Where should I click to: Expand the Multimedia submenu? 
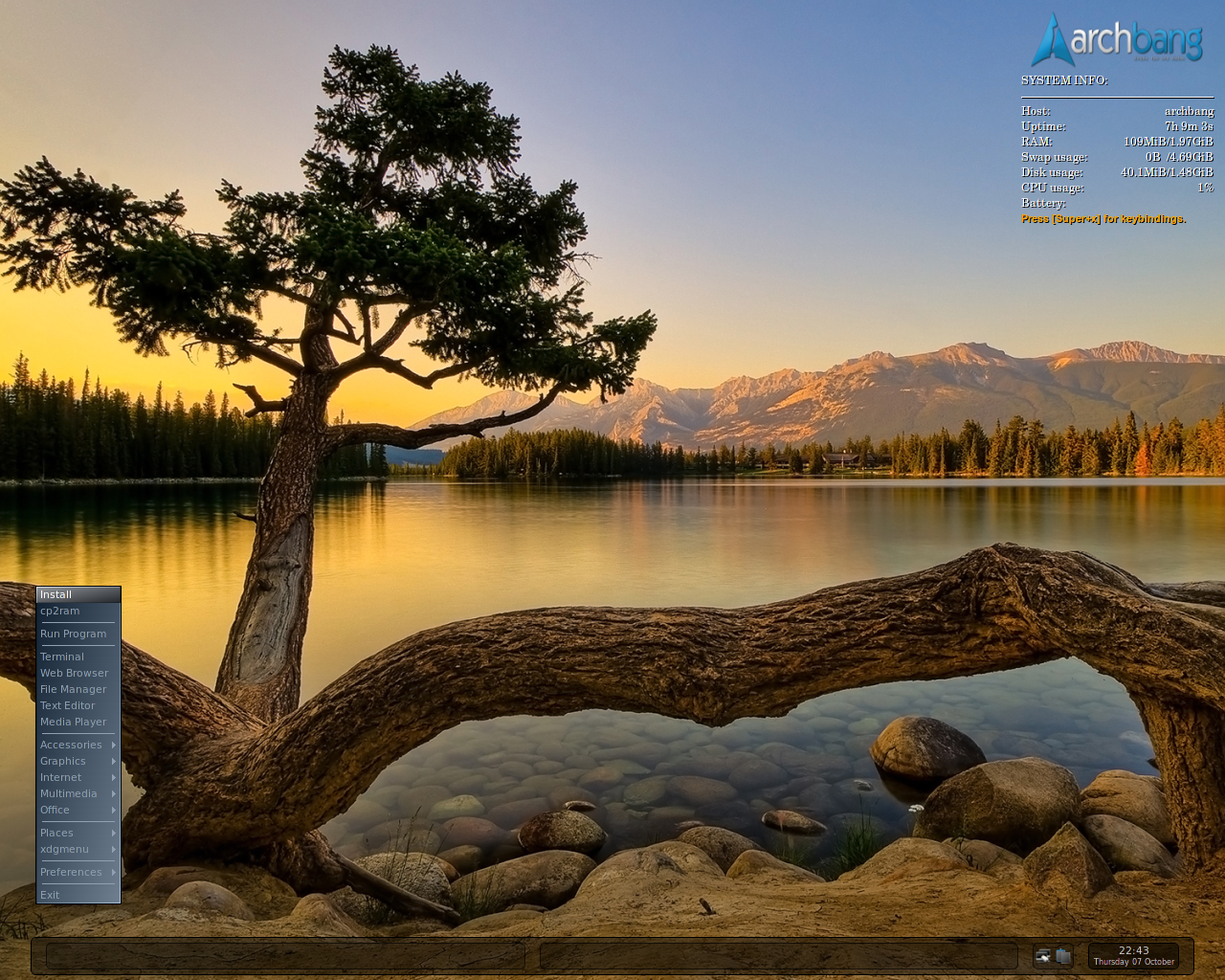(78, 793)
